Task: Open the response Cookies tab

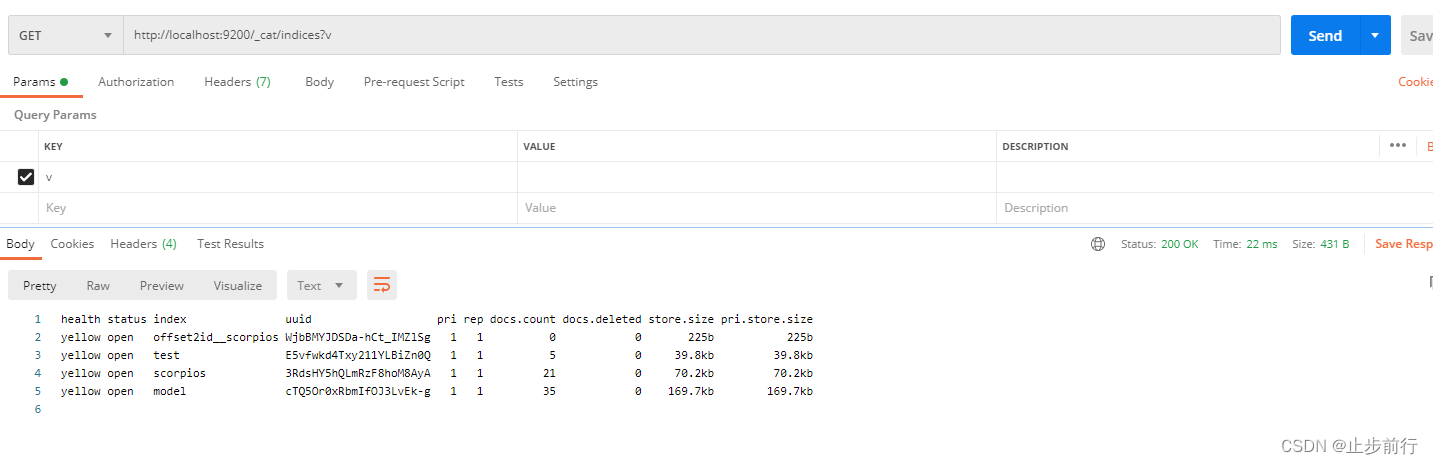Action: click(72, 244)
